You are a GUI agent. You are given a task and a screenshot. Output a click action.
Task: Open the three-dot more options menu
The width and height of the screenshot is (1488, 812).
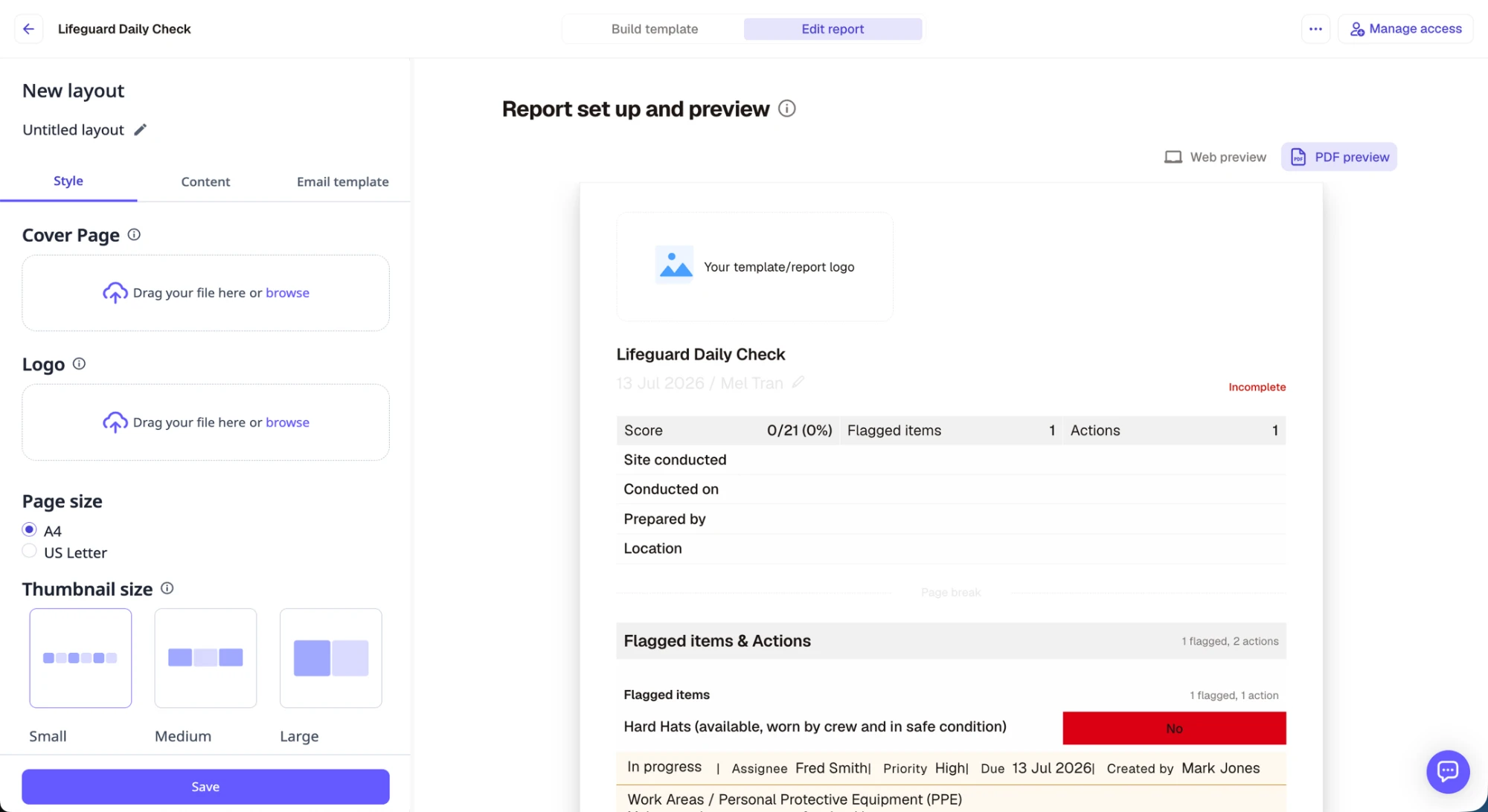pos(1315,29)
